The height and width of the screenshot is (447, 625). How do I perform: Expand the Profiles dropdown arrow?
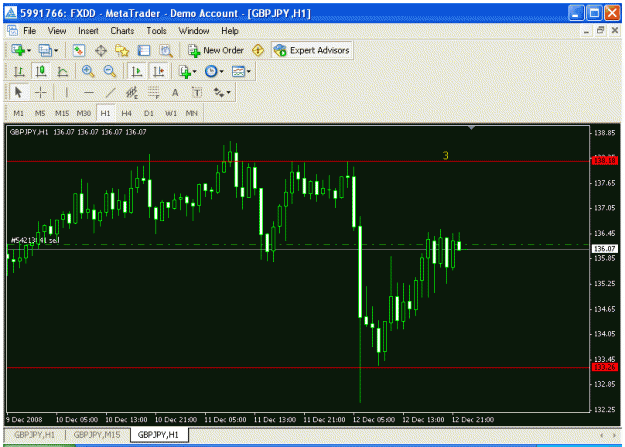56,51
